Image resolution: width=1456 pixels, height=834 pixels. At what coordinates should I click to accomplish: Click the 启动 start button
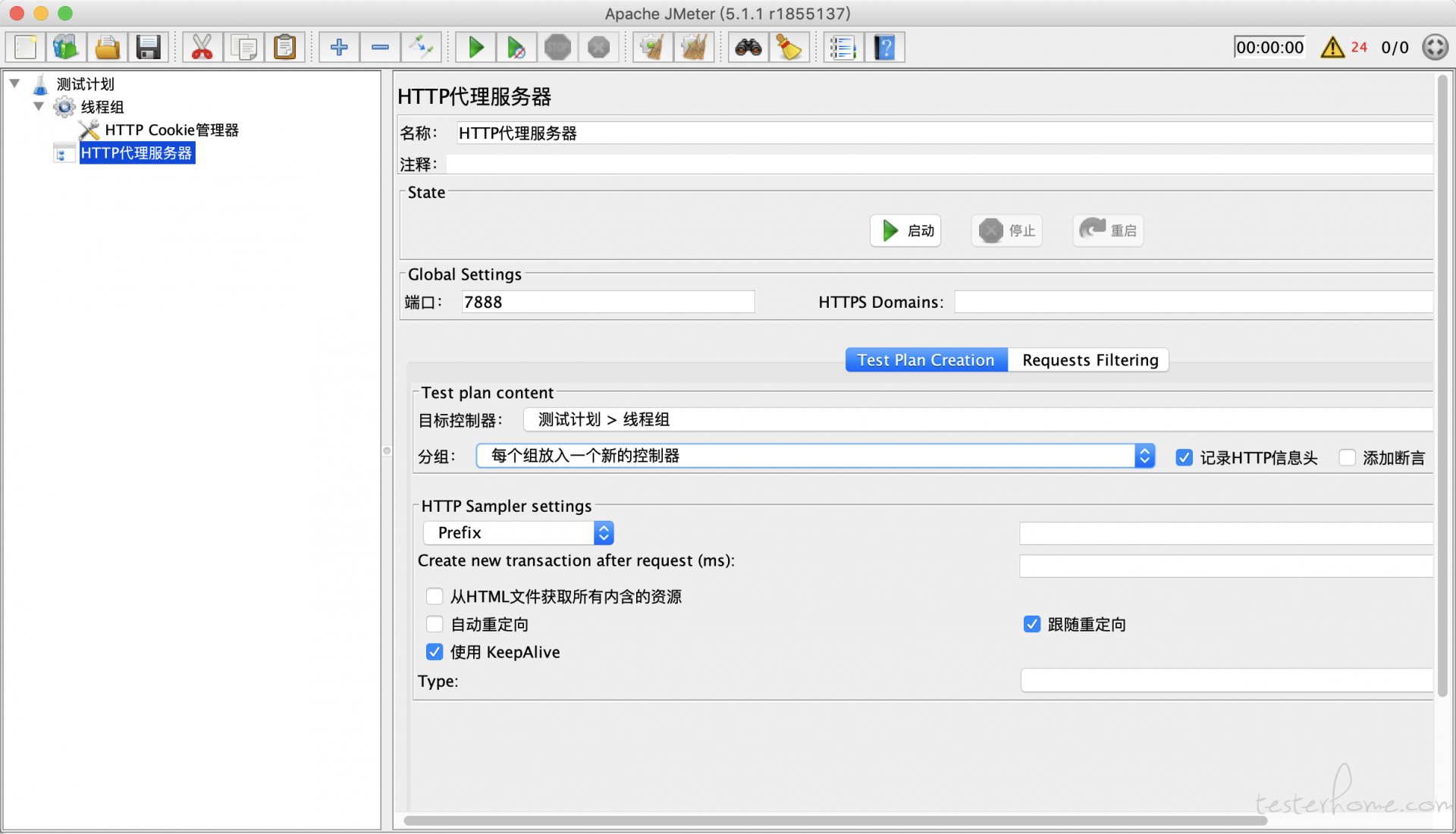tap(905, 230)
